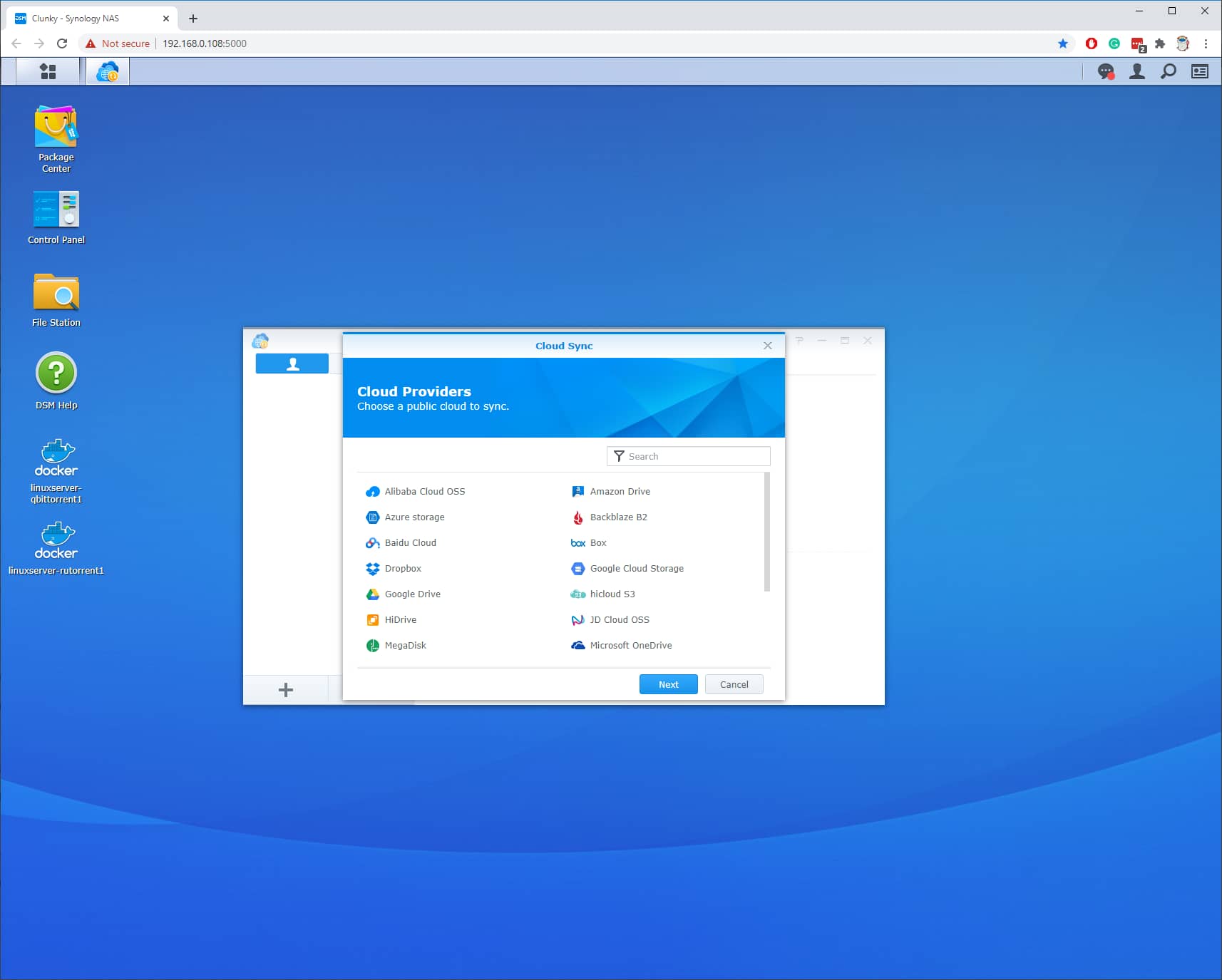Launch Control Panel from the desktop
The width and height of the screenshot is (1222, 980).
56,218
